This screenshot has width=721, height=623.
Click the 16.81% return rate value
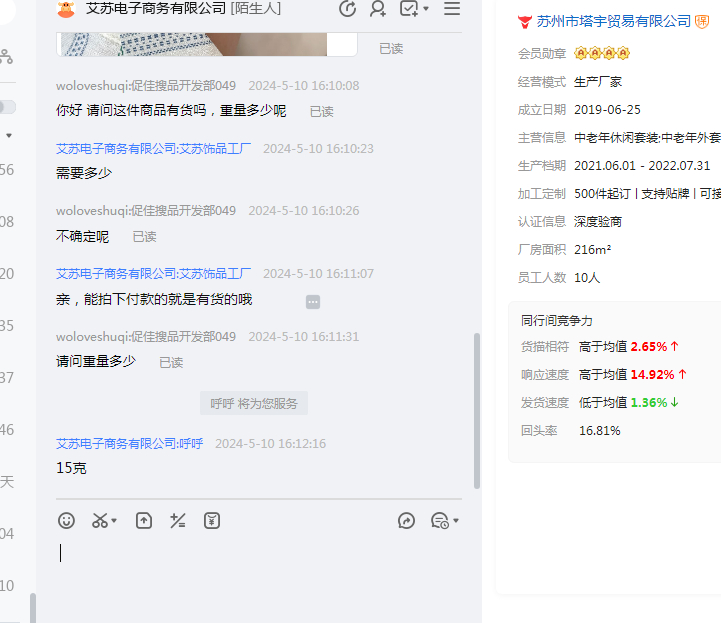pos(600,431)
